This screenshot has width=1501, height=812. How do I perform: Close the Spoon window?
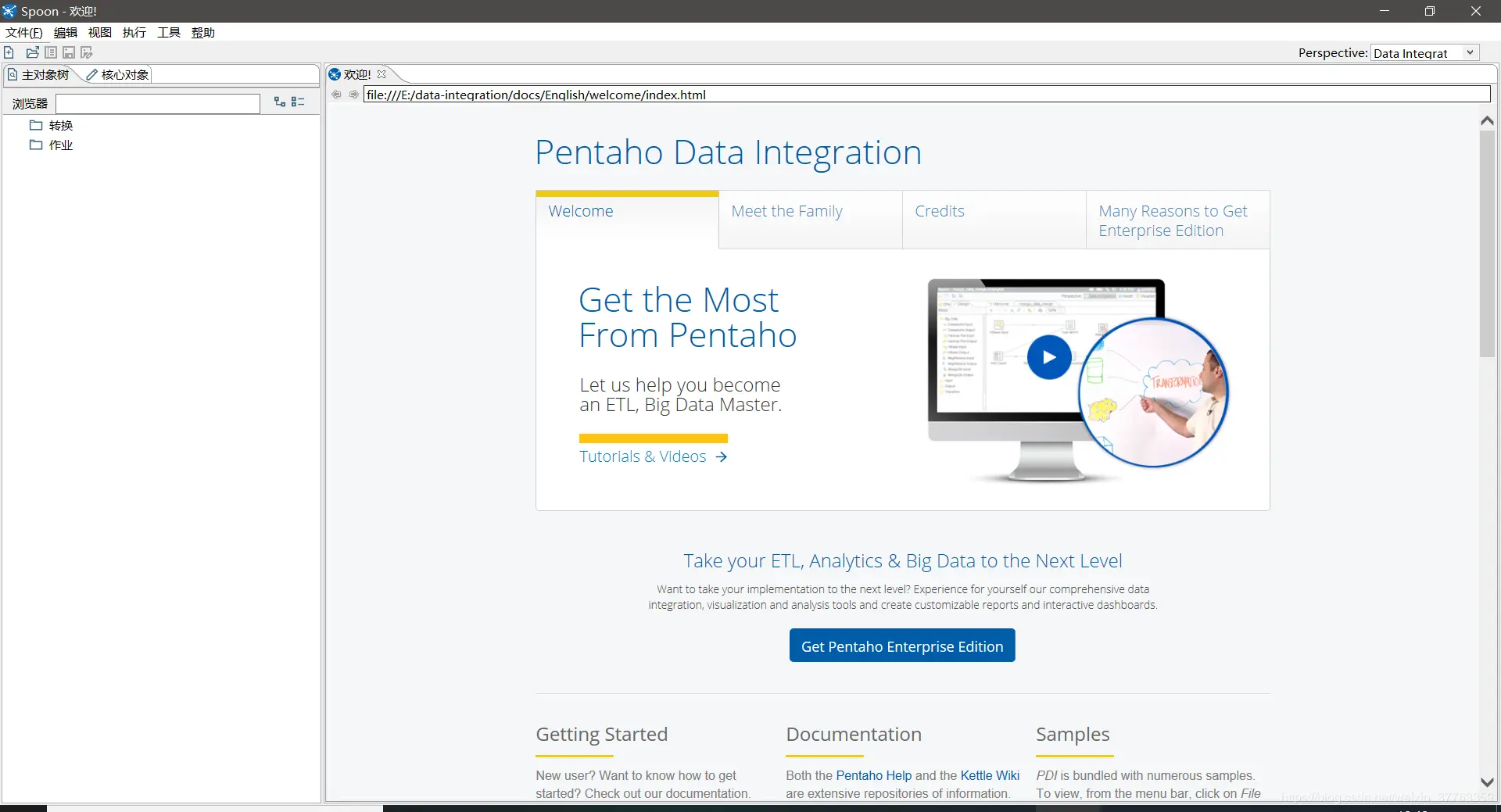1476,11
